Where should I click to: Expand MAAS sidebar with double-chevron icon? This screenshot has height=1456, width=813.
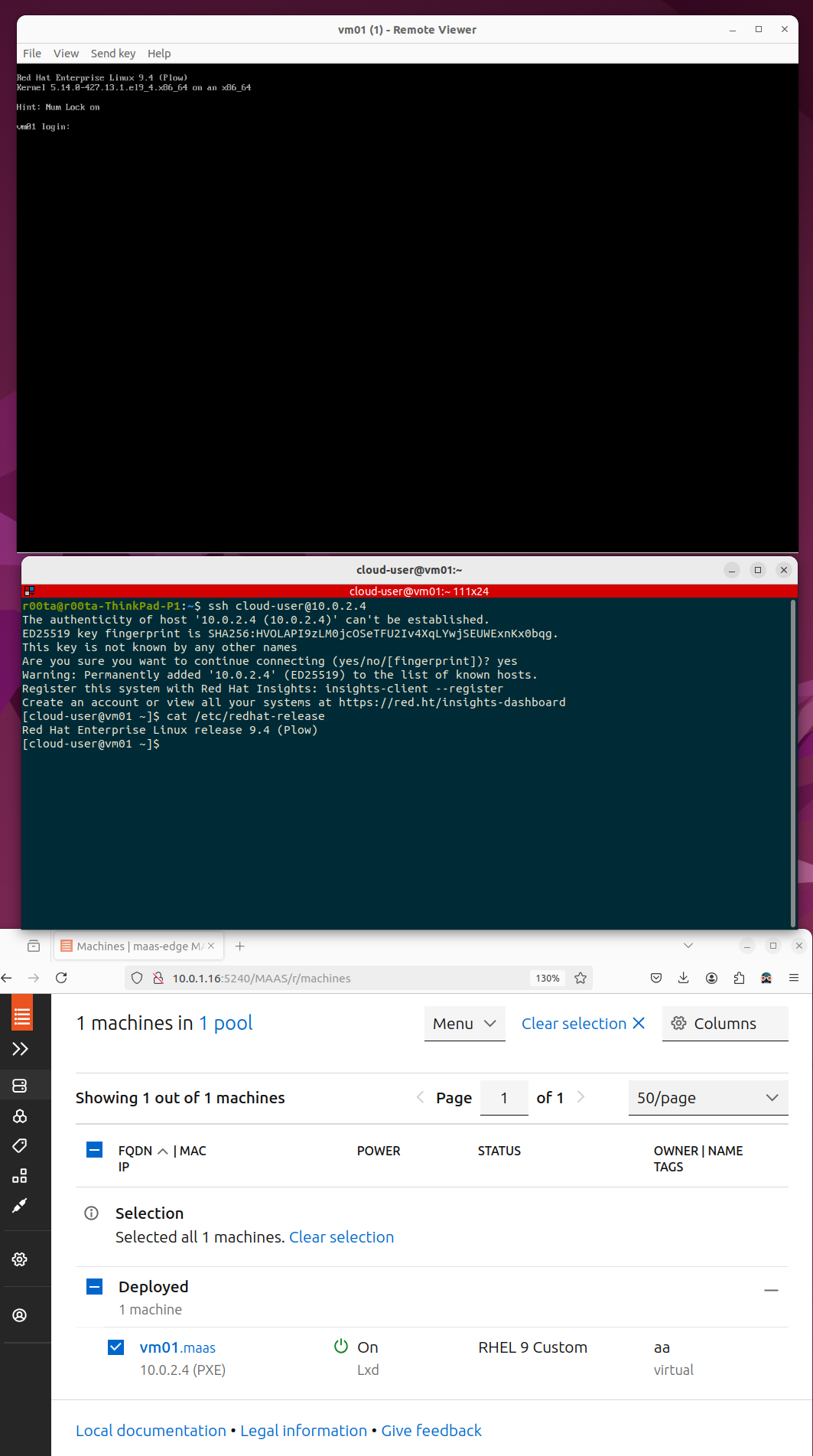(20, 1049)
